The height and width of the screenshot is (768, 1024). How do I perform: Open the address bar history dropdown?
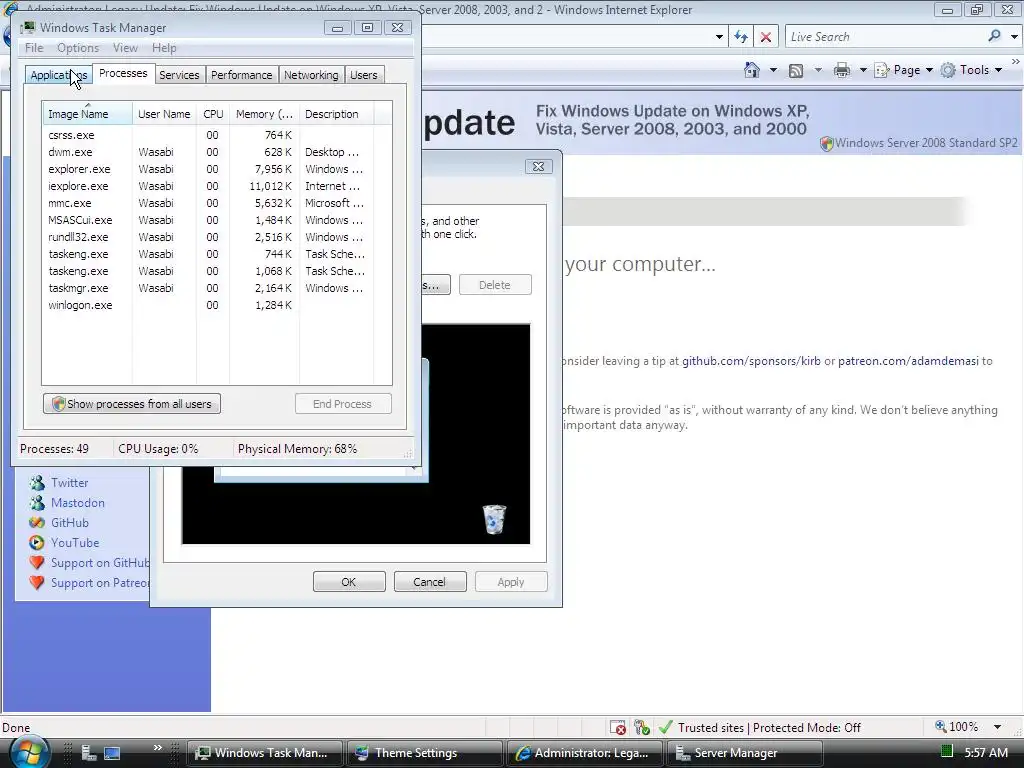coord(719,37)
